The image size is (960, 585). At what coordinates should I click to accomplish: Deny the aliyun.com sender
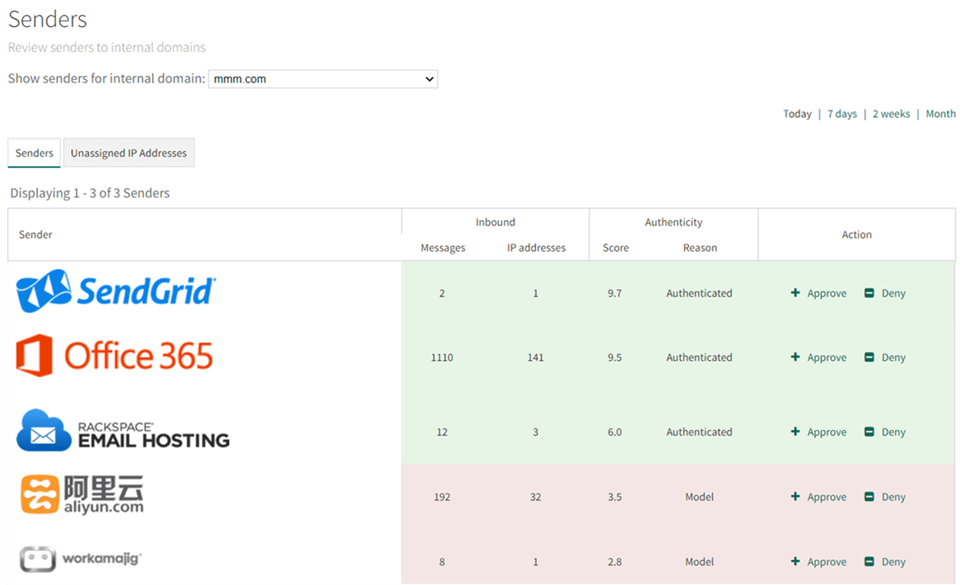pyautogui.click(x=885, y=497)
